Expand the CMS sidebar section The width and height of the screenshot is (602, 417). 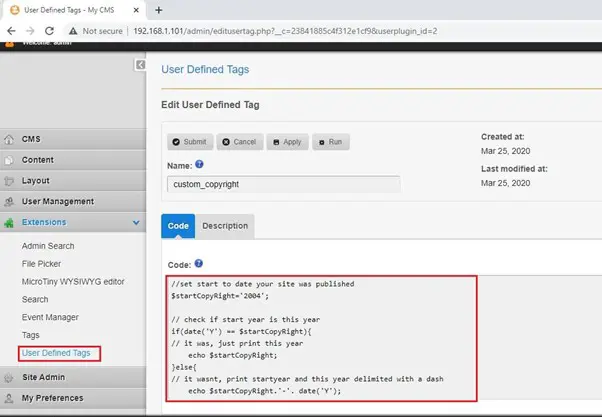30,139
